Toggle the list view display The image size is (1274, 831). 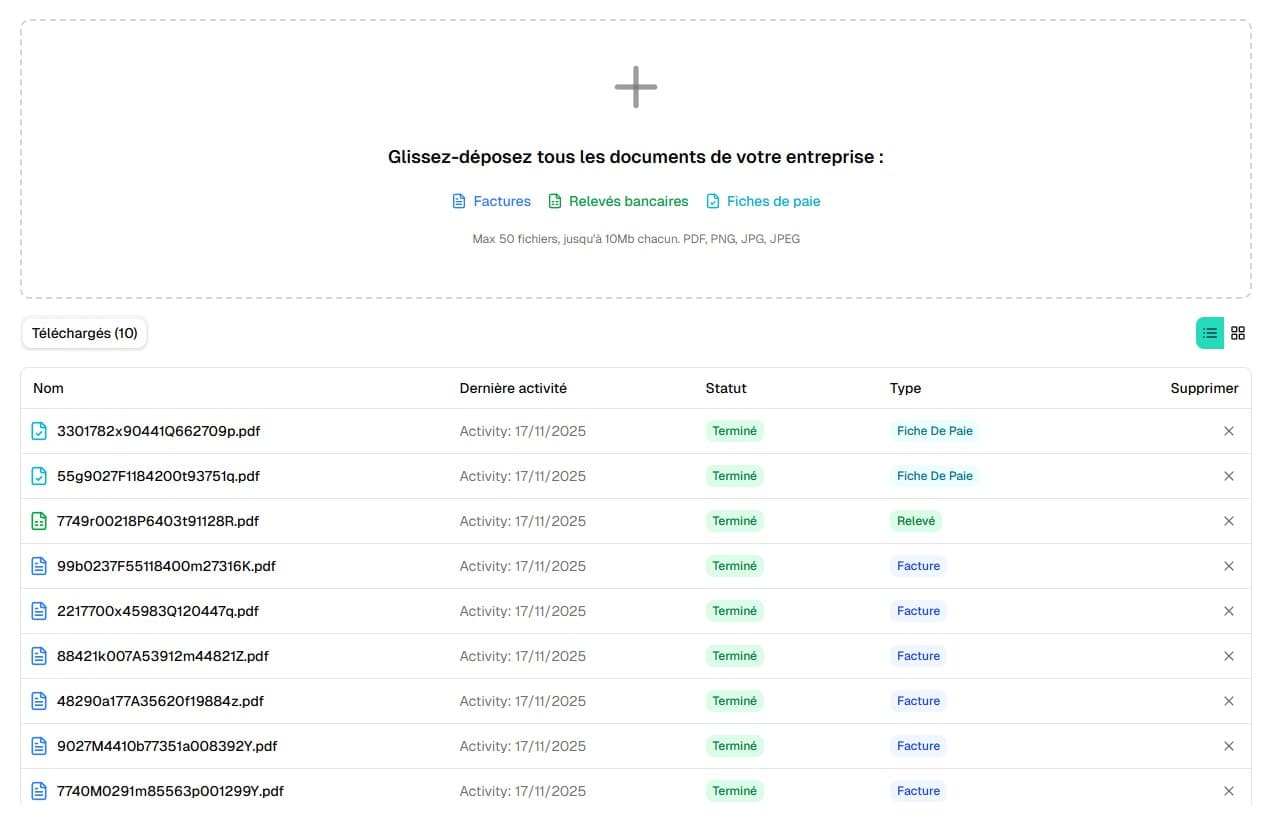[1209, 332]
